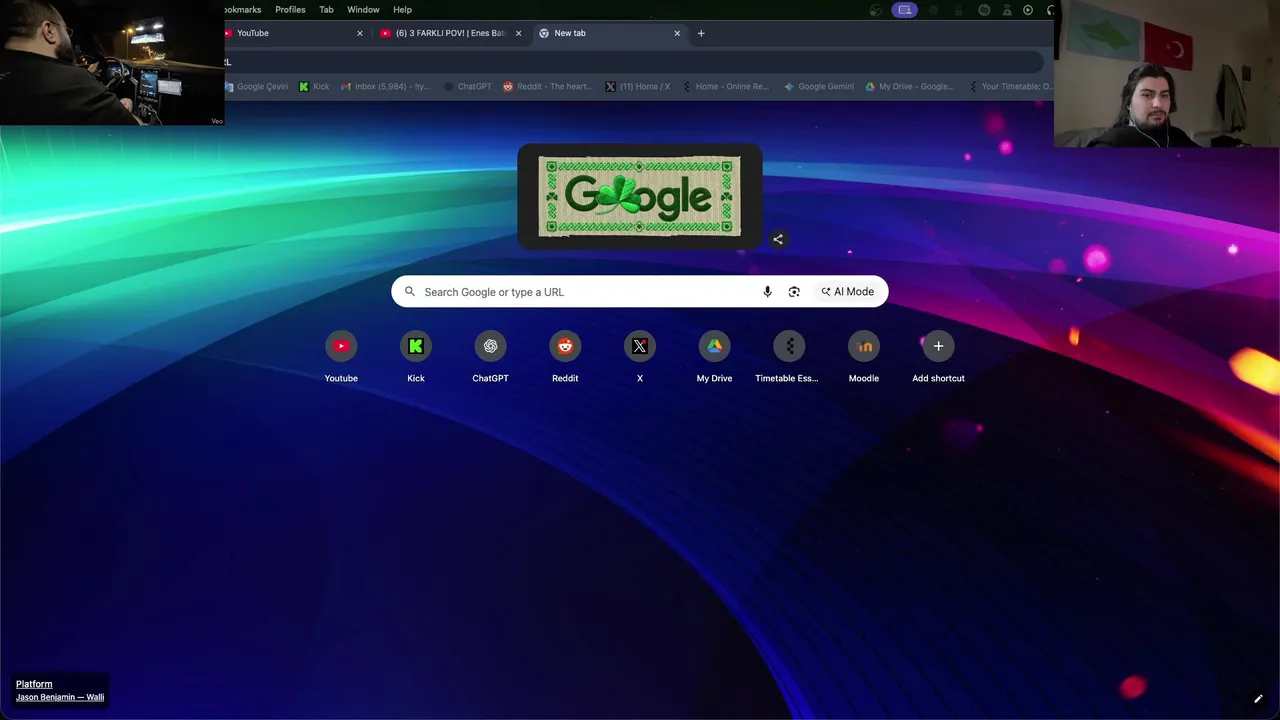Viewport: 1280px width, 720px height.
Task: Close the 3 FARKLI POV tab
Action: tap(518, 33)
